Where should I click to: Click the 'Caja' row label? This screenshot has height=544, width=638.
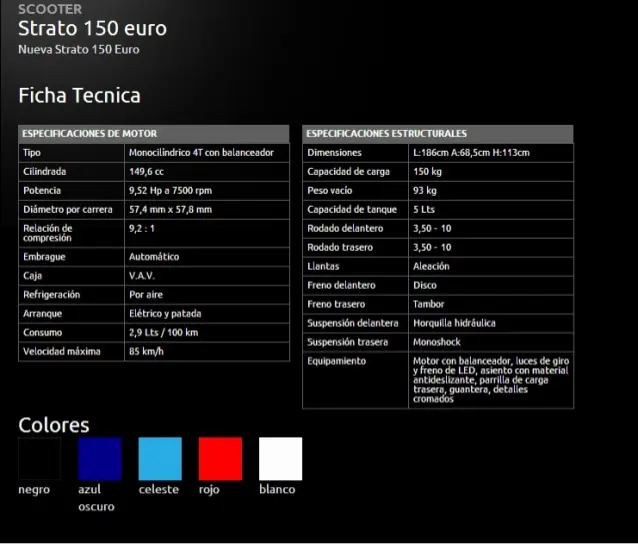pos(33,275)
